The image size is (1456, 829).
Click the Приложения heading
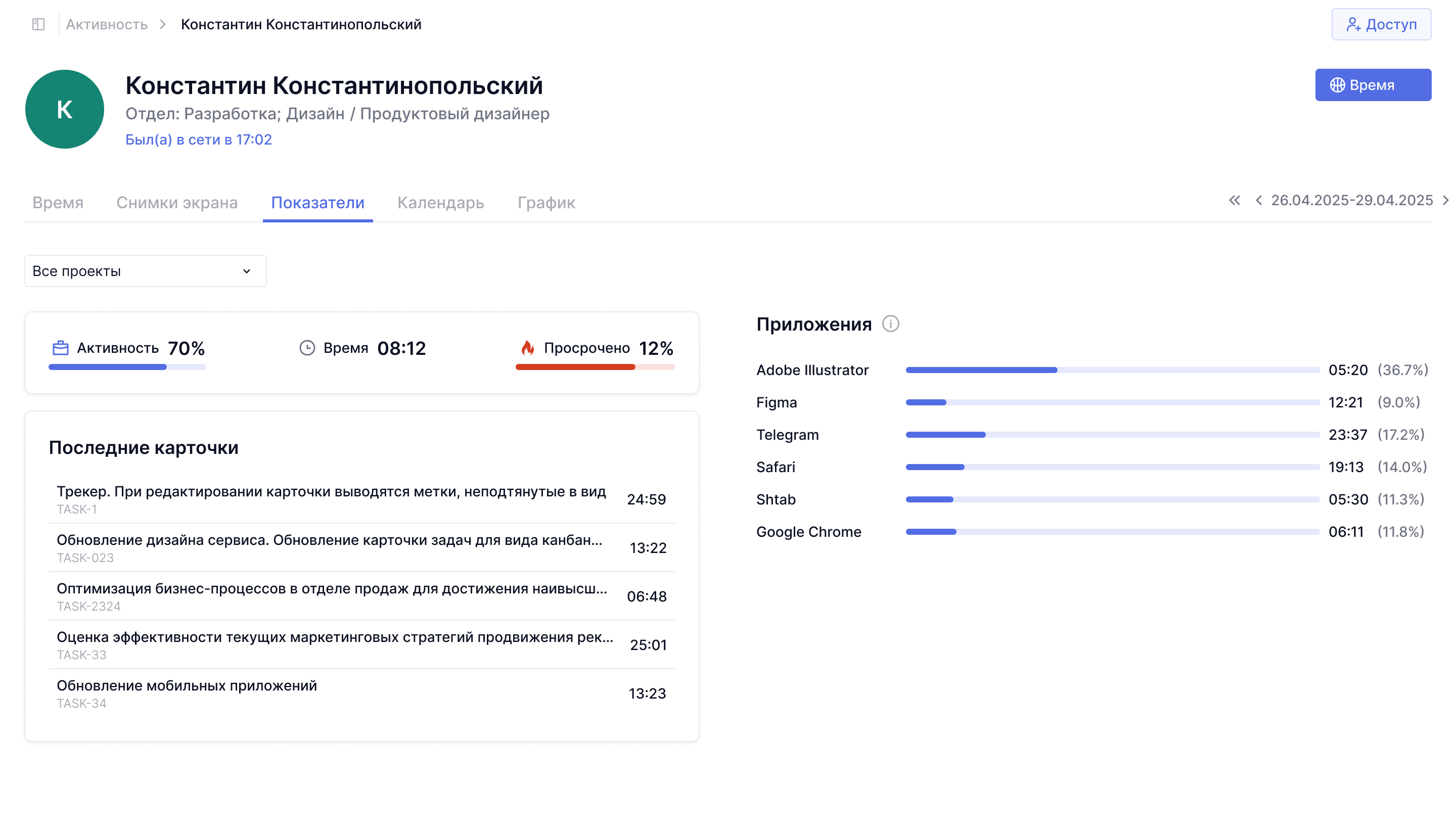(x=814, y=324)
